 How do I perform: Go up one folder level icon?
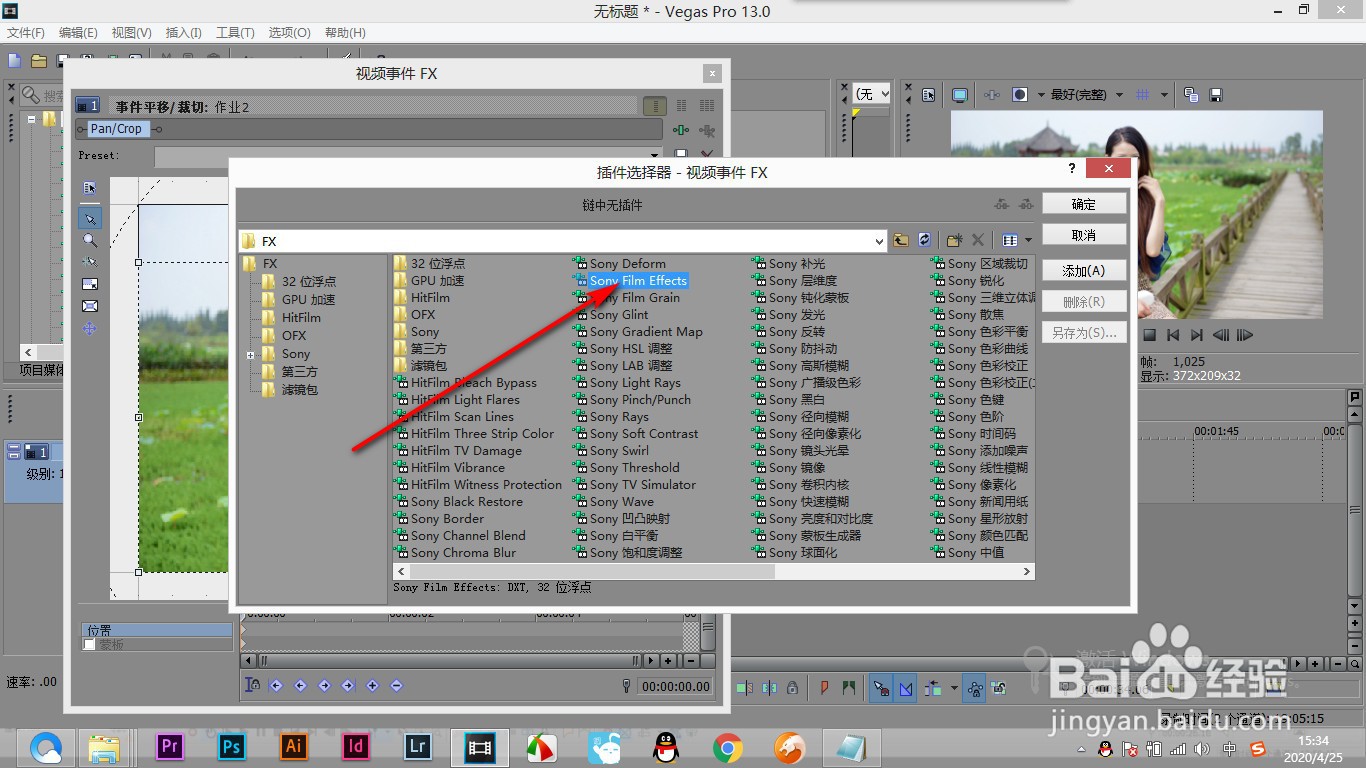(x=901, y=241)
